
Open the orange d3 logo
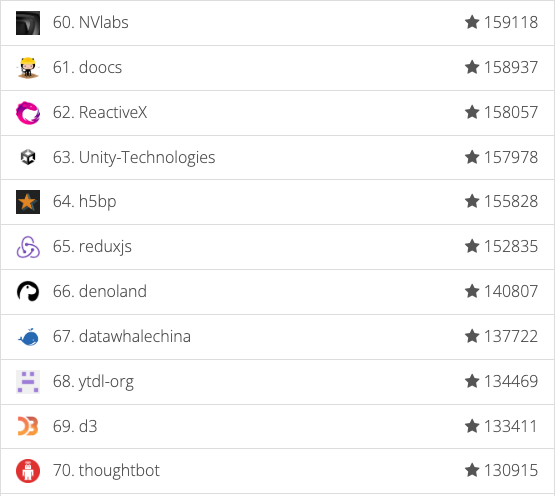pos(28,426)
